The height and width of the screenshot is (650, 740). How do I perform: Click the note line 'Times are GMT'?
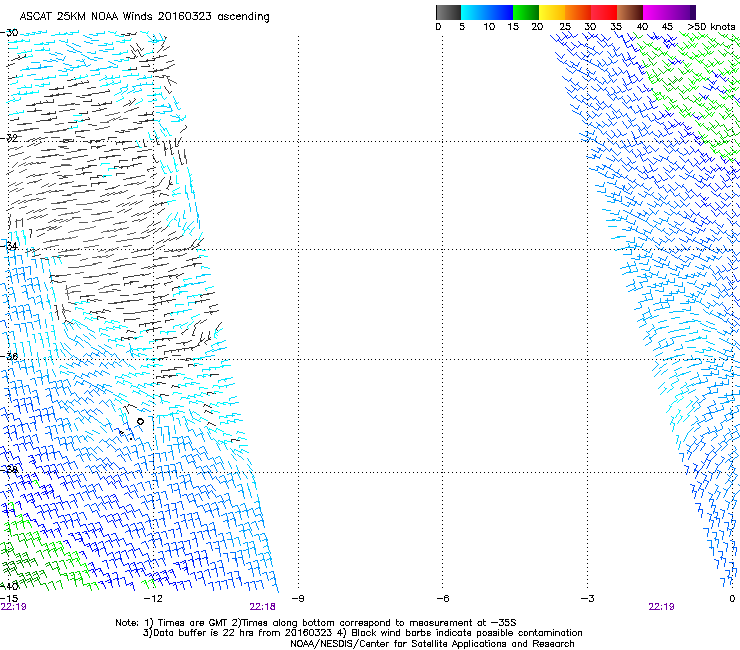coord(193,623)
